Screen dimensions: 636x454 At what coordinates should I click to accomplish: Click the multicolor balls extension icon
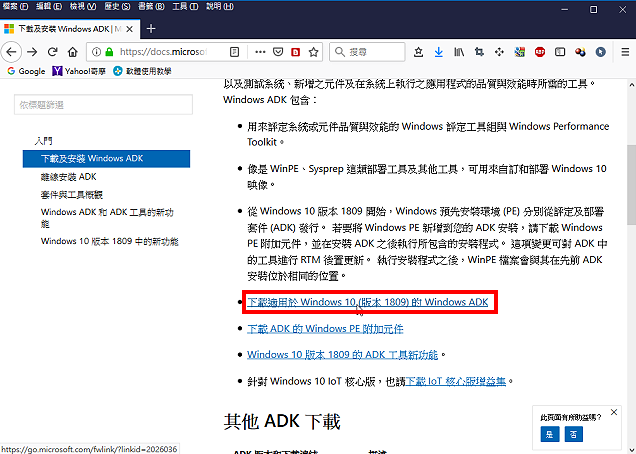(x=580, y=52)
